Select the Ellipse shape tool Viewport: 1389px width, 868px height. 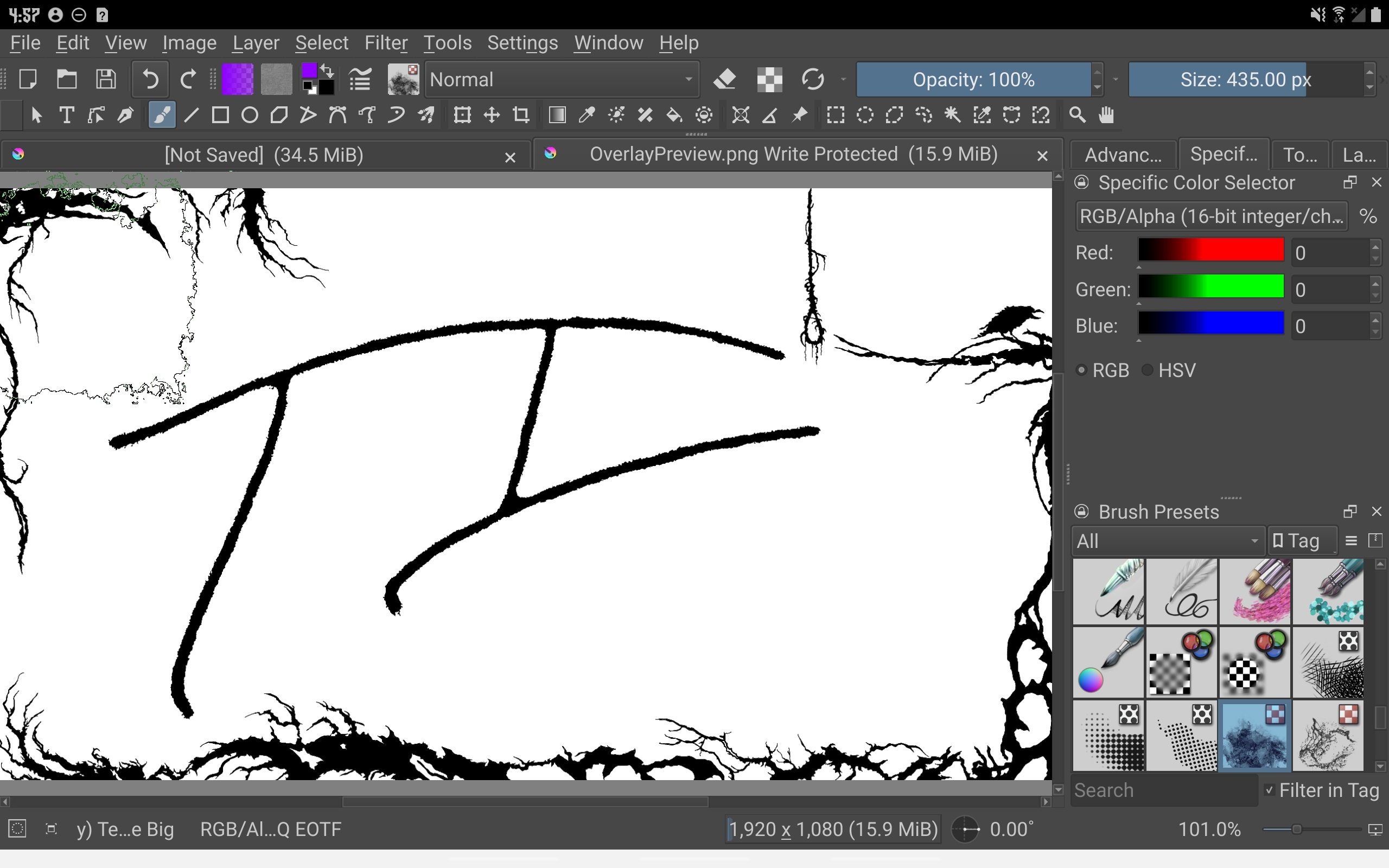pyautogui.click(x=250, y=116)
